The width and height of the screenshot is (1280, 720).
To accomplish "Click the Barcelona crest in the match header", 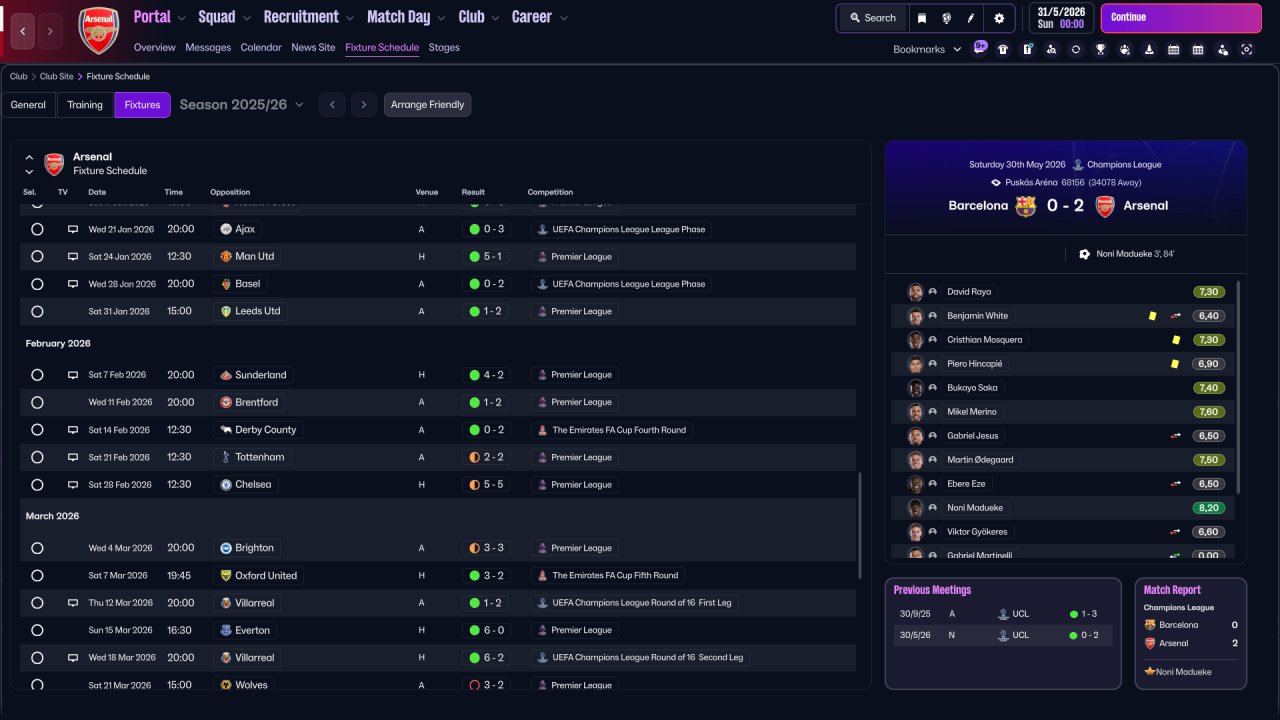I will [1025, 206].
